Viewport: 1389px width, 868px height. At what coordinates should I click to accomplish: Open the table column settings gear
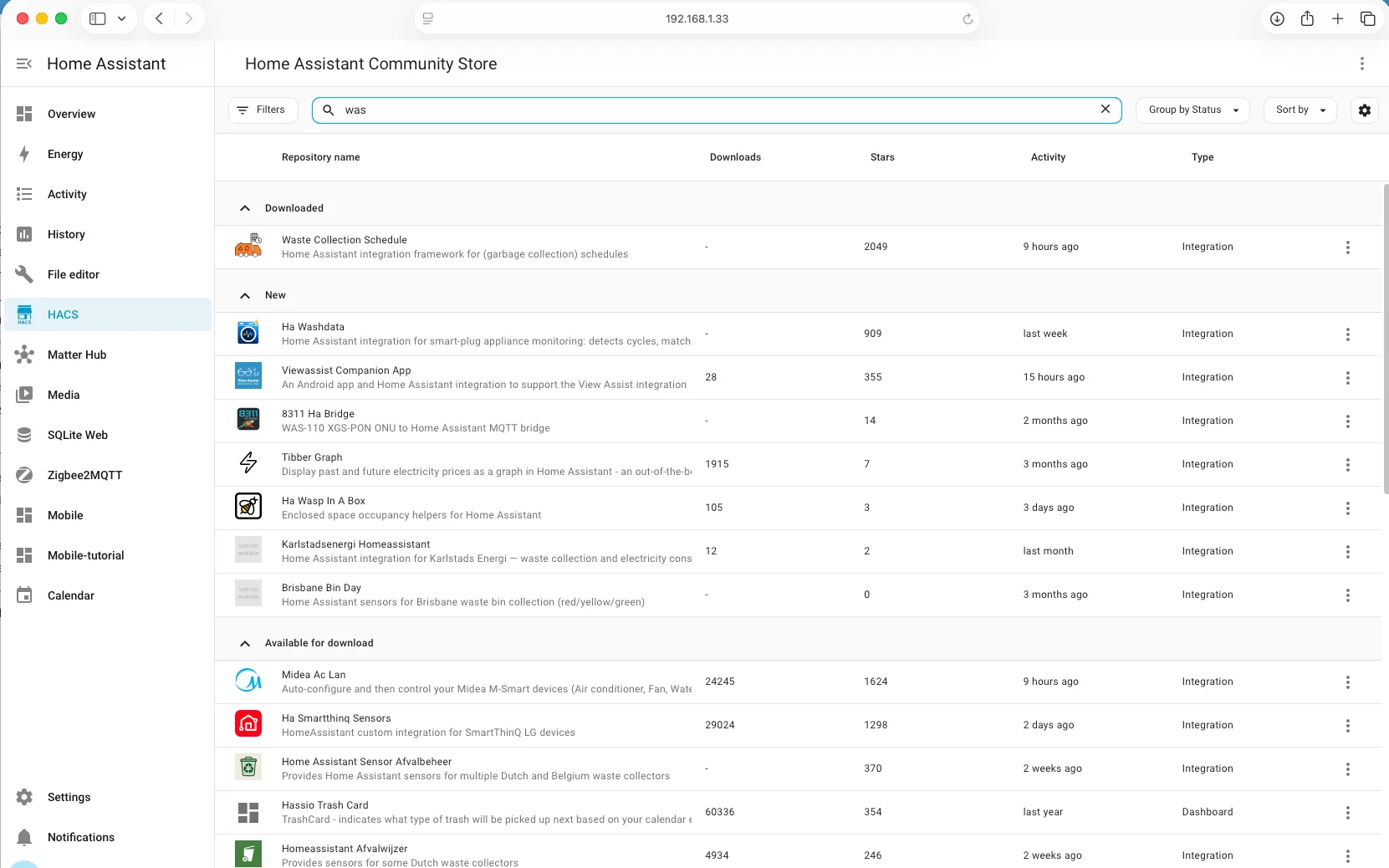pos(1365,110)
